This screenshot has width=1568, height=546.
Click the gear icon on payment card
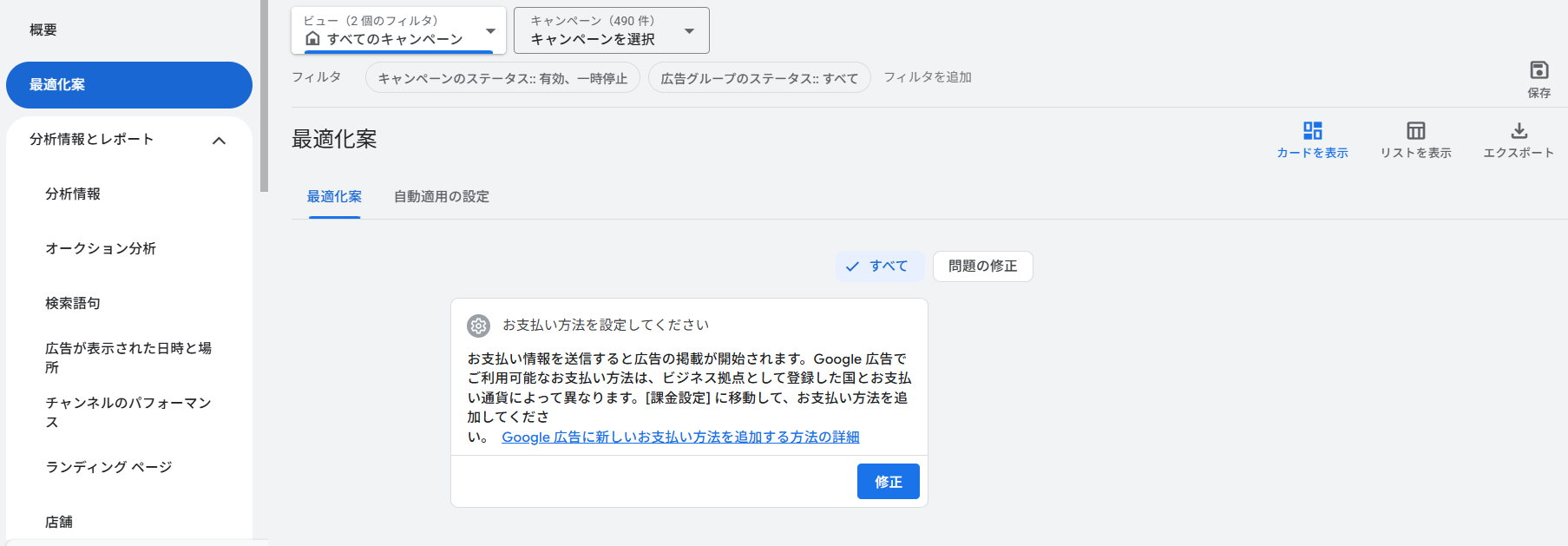point(478,326)
